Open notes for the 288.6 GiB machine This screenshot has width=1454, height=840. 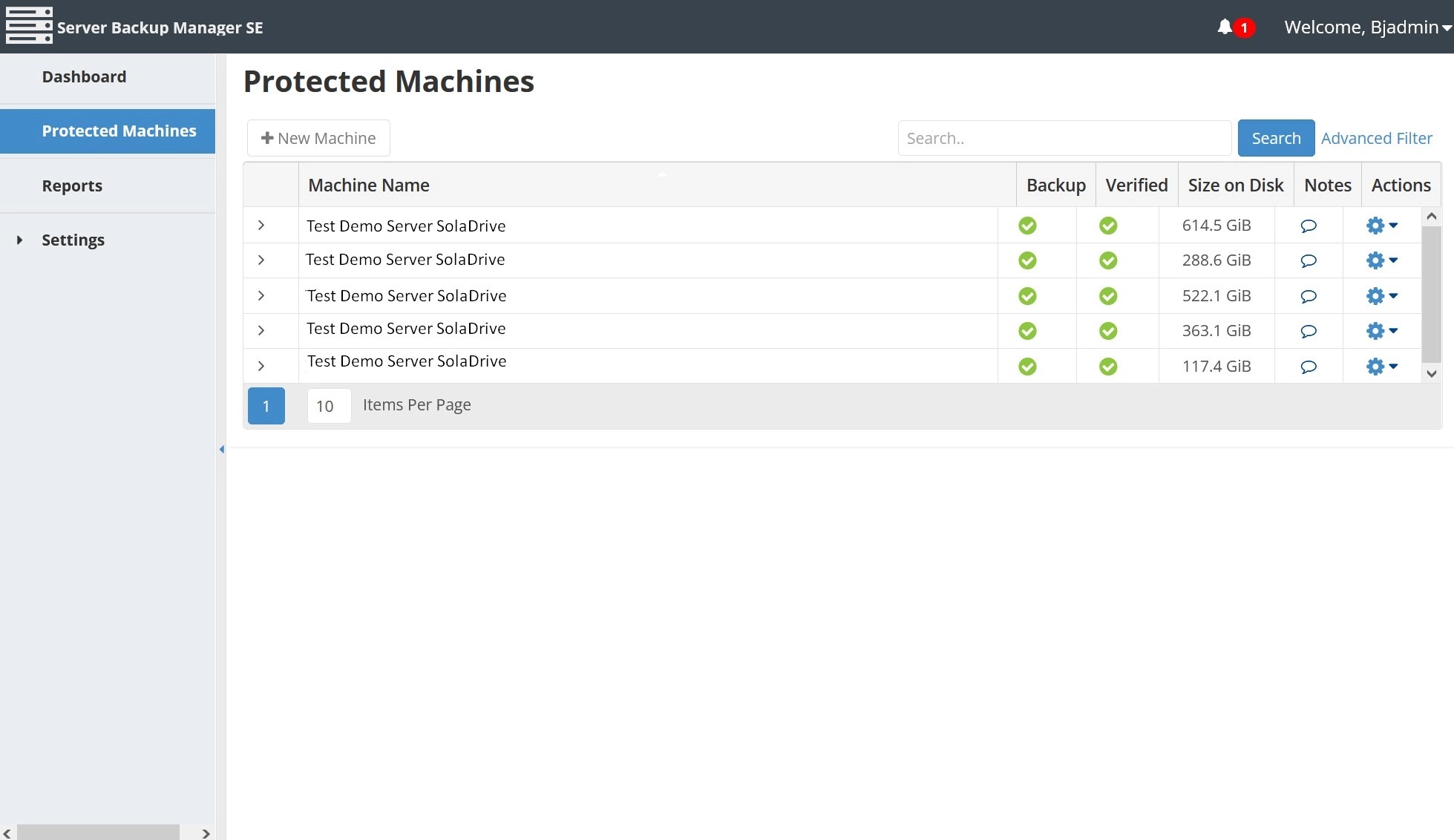tap(1309, 260)
